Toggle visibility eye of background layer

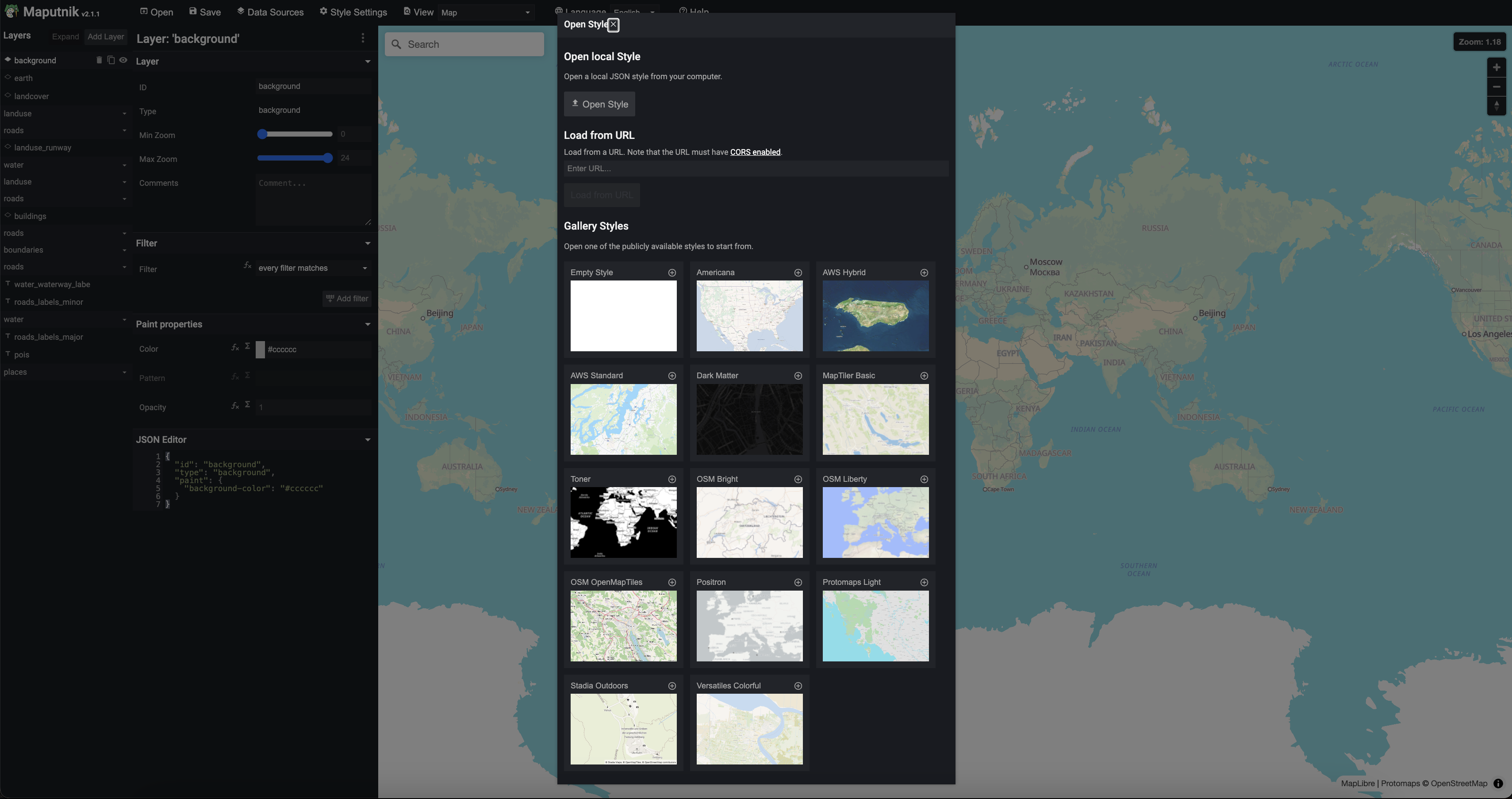click(123, 60)
